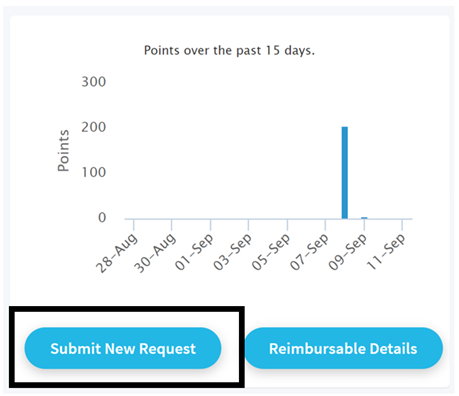Click the Submit New Request button
Screen dimensions: 459x396
[x=123, y=348]
